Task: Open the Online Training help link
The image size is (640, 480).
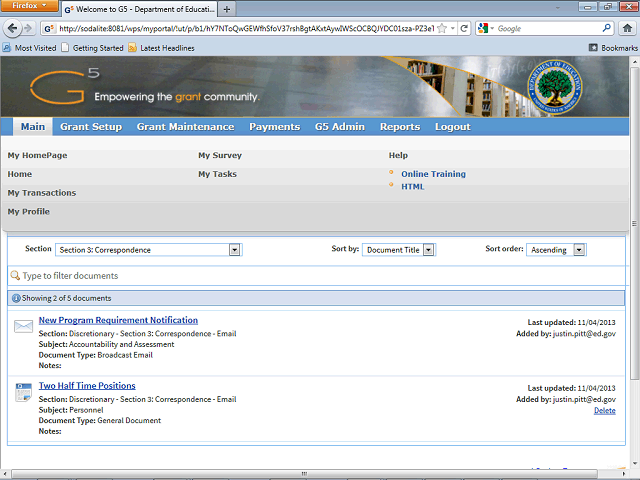Action: pos(433,174)
